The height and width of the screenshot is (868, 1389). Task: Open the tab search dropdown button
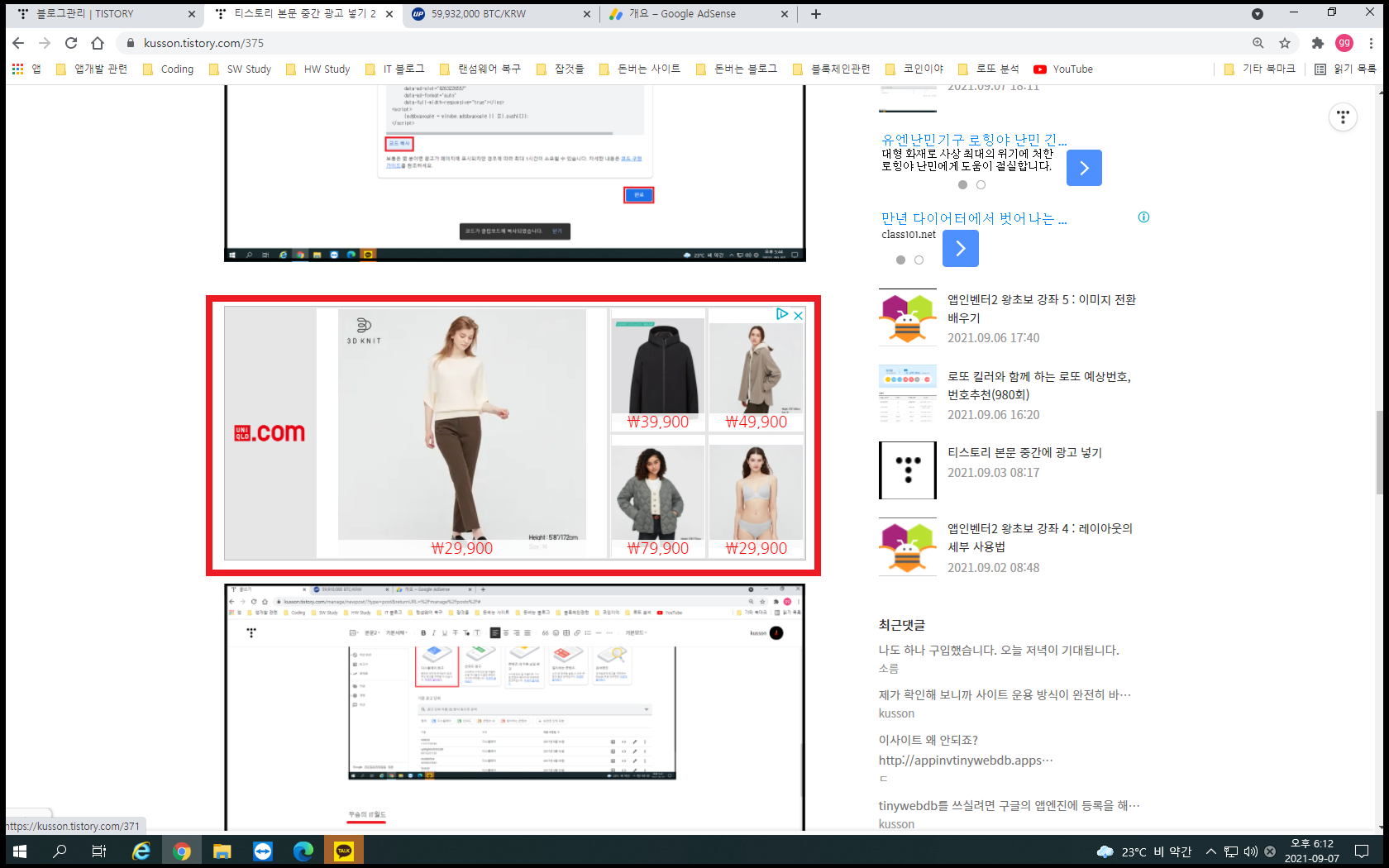tap(1258, 14)
